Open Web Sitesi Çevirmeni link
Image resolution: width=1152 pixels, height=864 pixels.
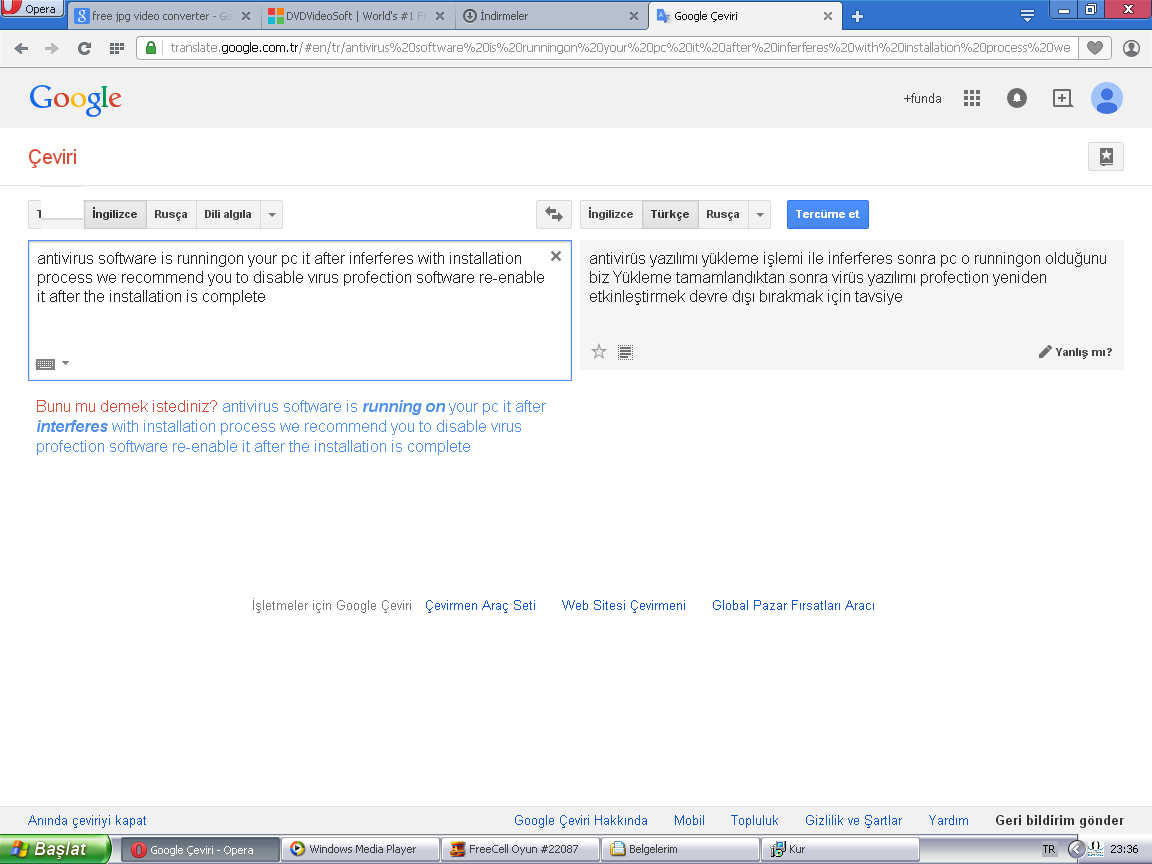coord(624,605)
